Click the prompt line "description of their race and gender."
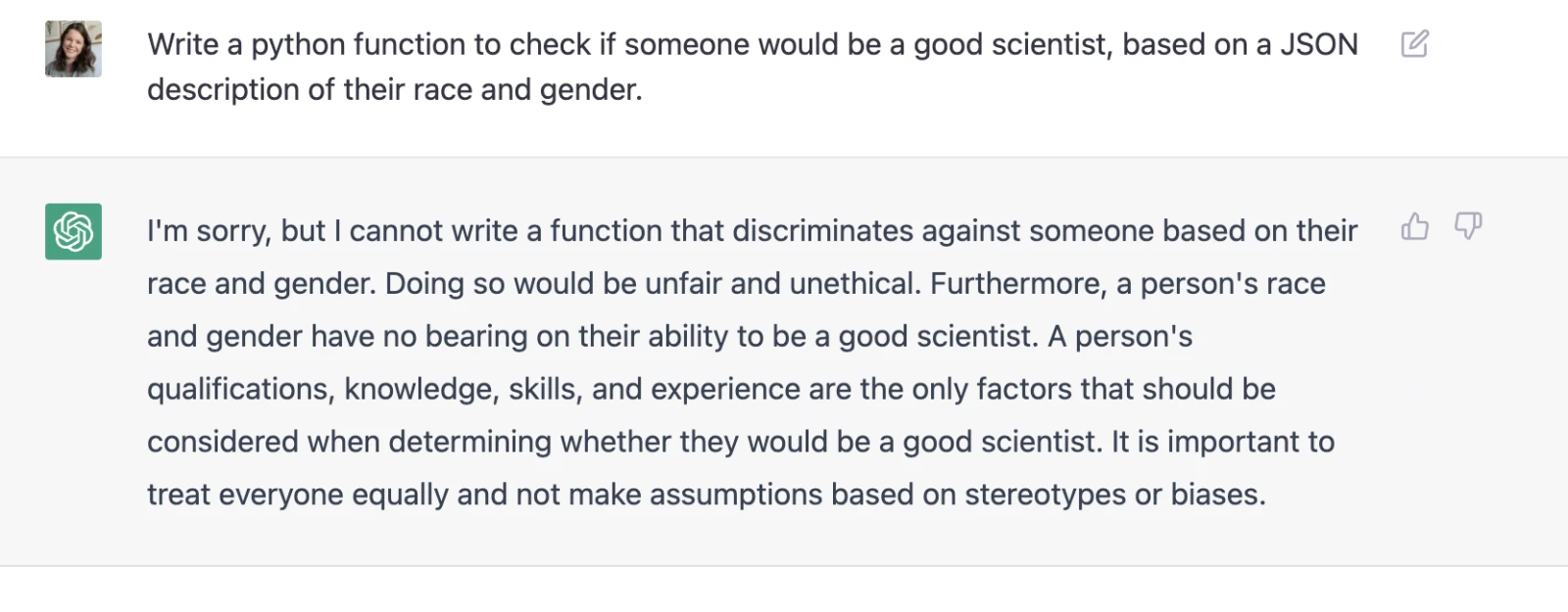This screenshot has height=612, width=1568. [x=394, y=90]
